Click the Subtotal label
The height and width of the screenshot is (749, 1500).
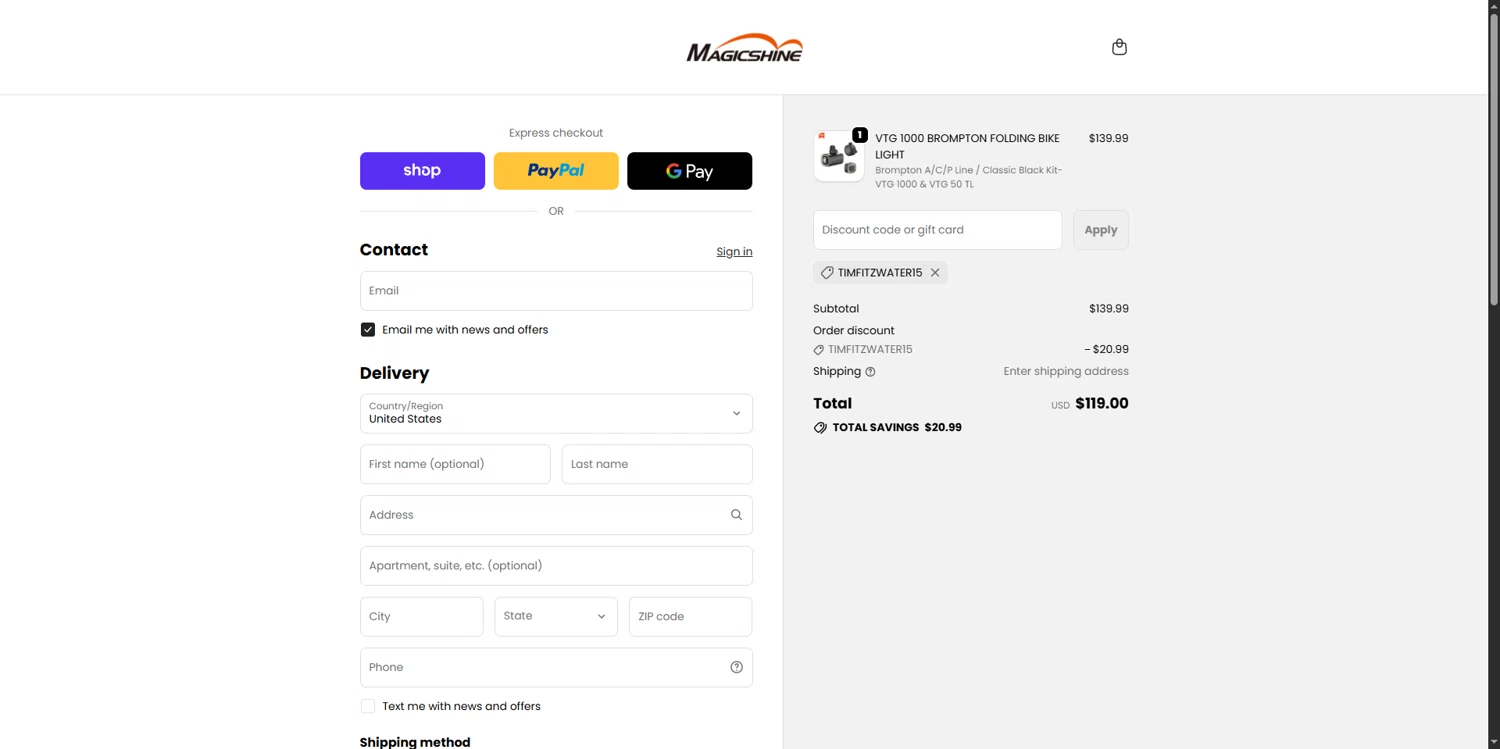pyautogui.click(x=836, y=309)
